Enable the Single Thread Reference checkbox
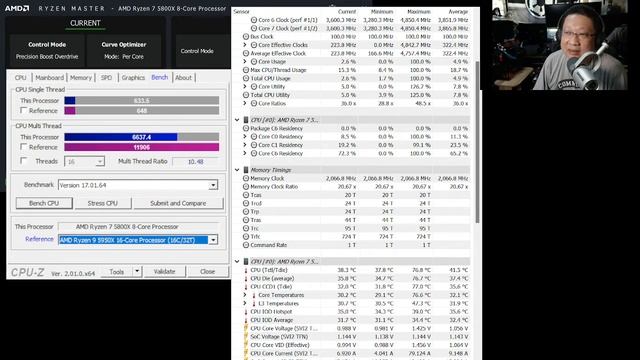This screenshot has height=360, width=640. click(x=24, y=111)
